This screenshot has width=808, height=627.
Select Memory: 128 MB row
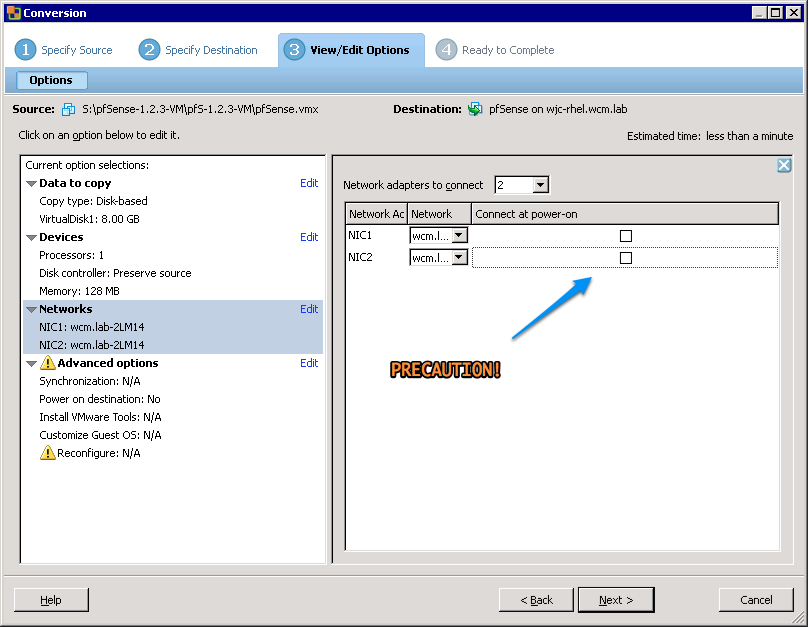tap(79, 291)
